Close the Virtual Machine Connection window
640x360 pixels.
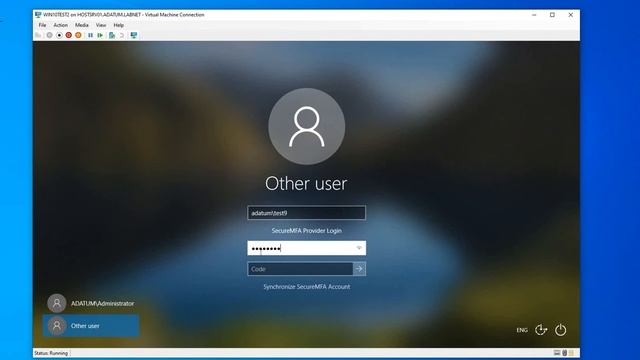point(571,15)
